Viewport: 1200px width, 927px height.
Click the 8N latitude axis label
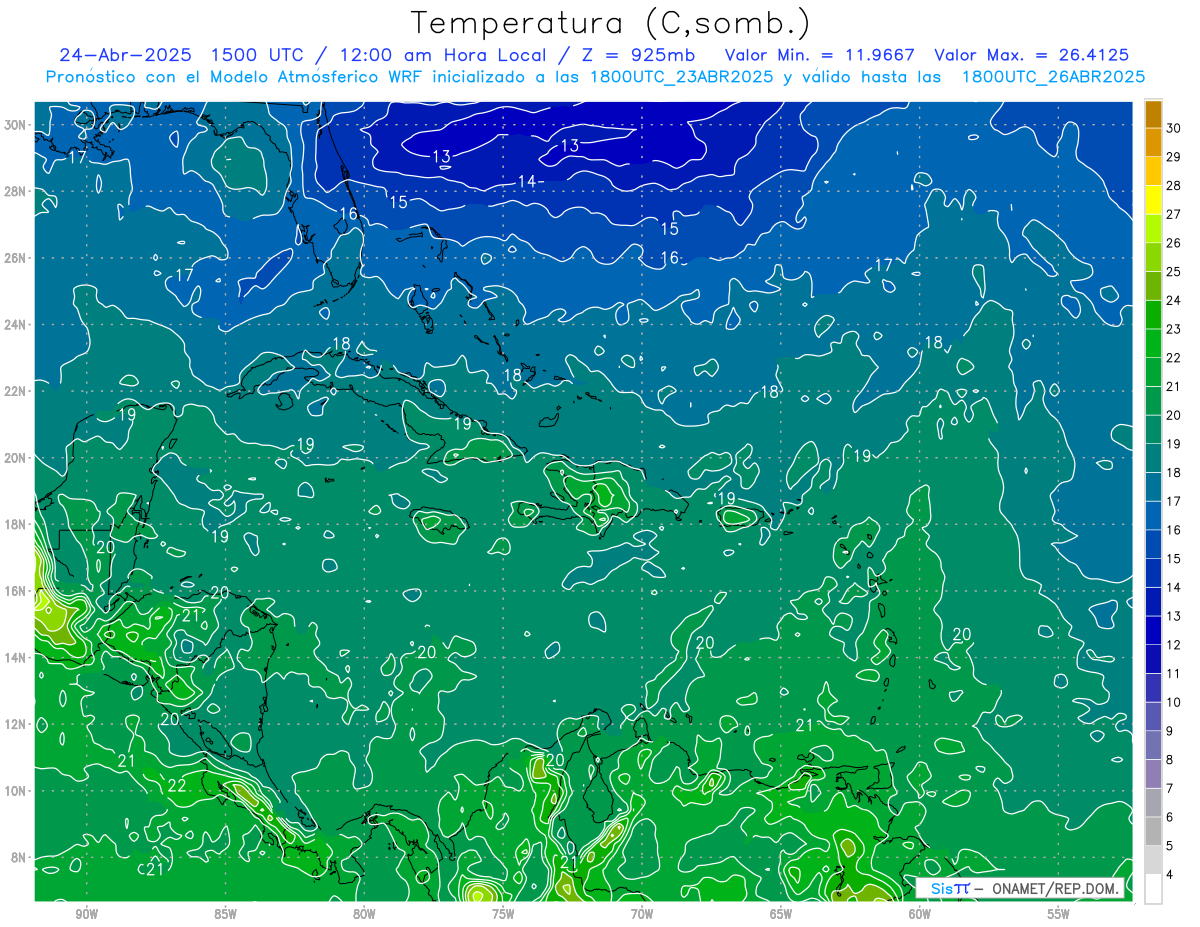tap(20, 857)
